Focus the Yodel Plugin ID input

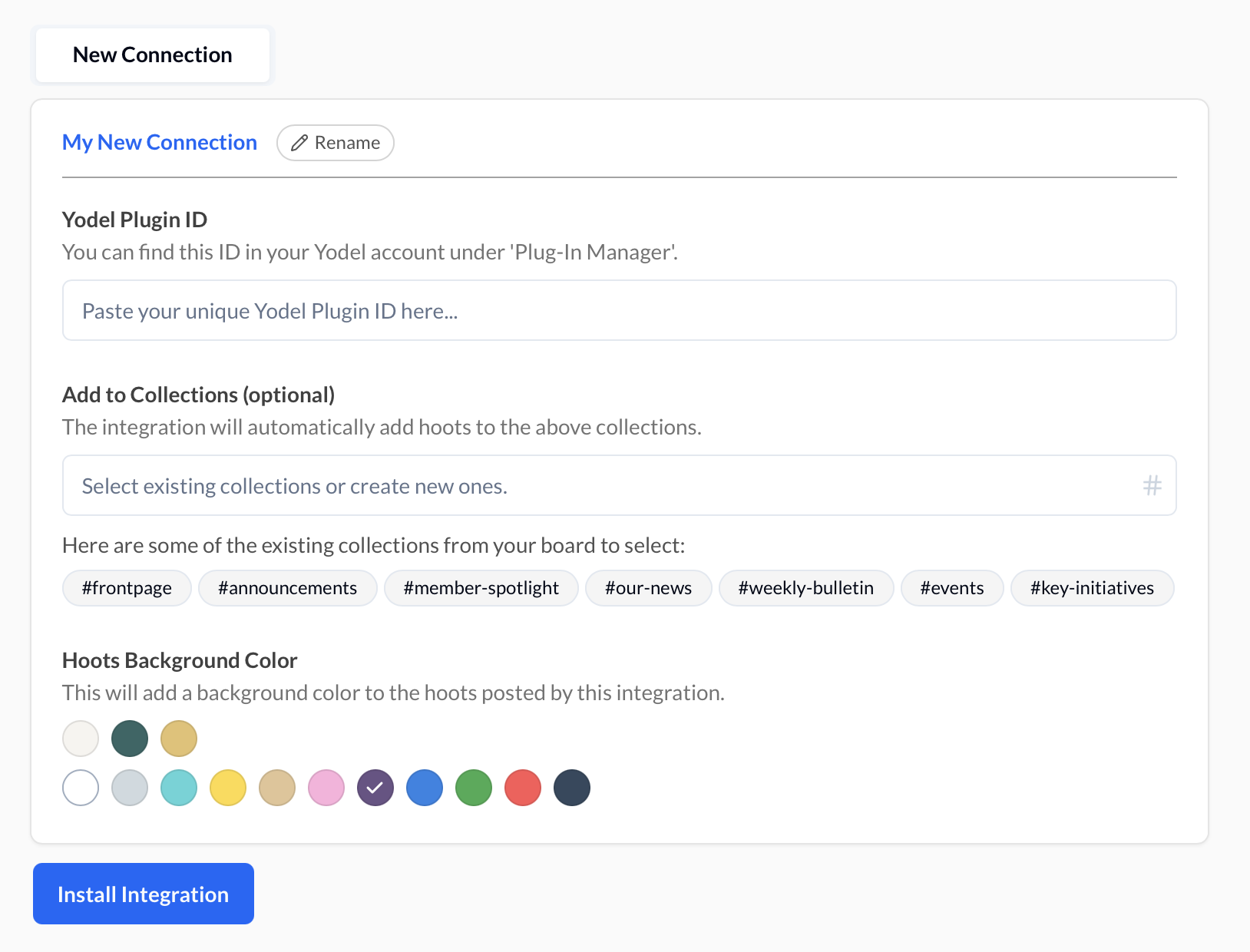coord(619,310)
